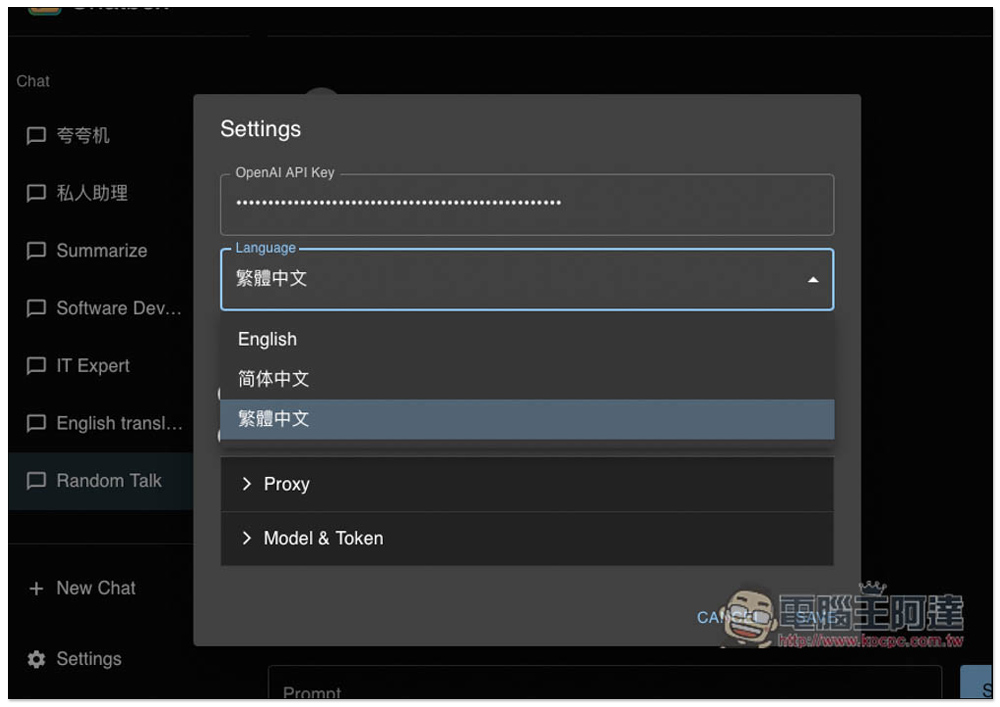The height and width of the screenshot is (707, 1000).
Task: Click the gear icon for Settings in sidebar
Action: pyautogui.click(x=36, y=659)
